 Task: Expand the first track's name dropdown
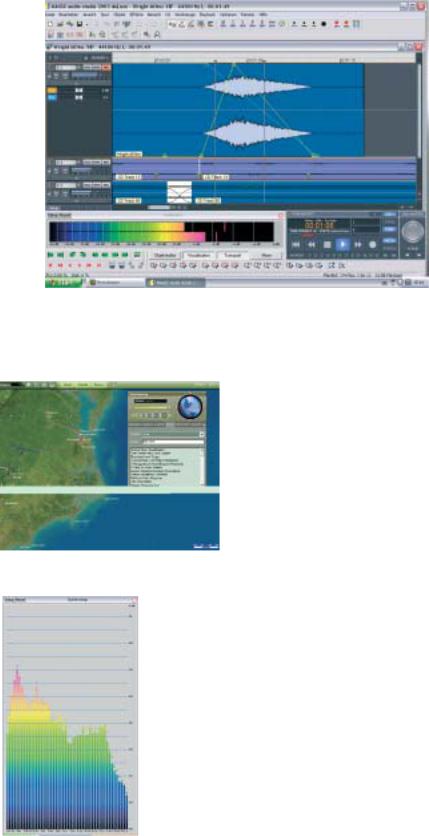(x=68, y=67)
